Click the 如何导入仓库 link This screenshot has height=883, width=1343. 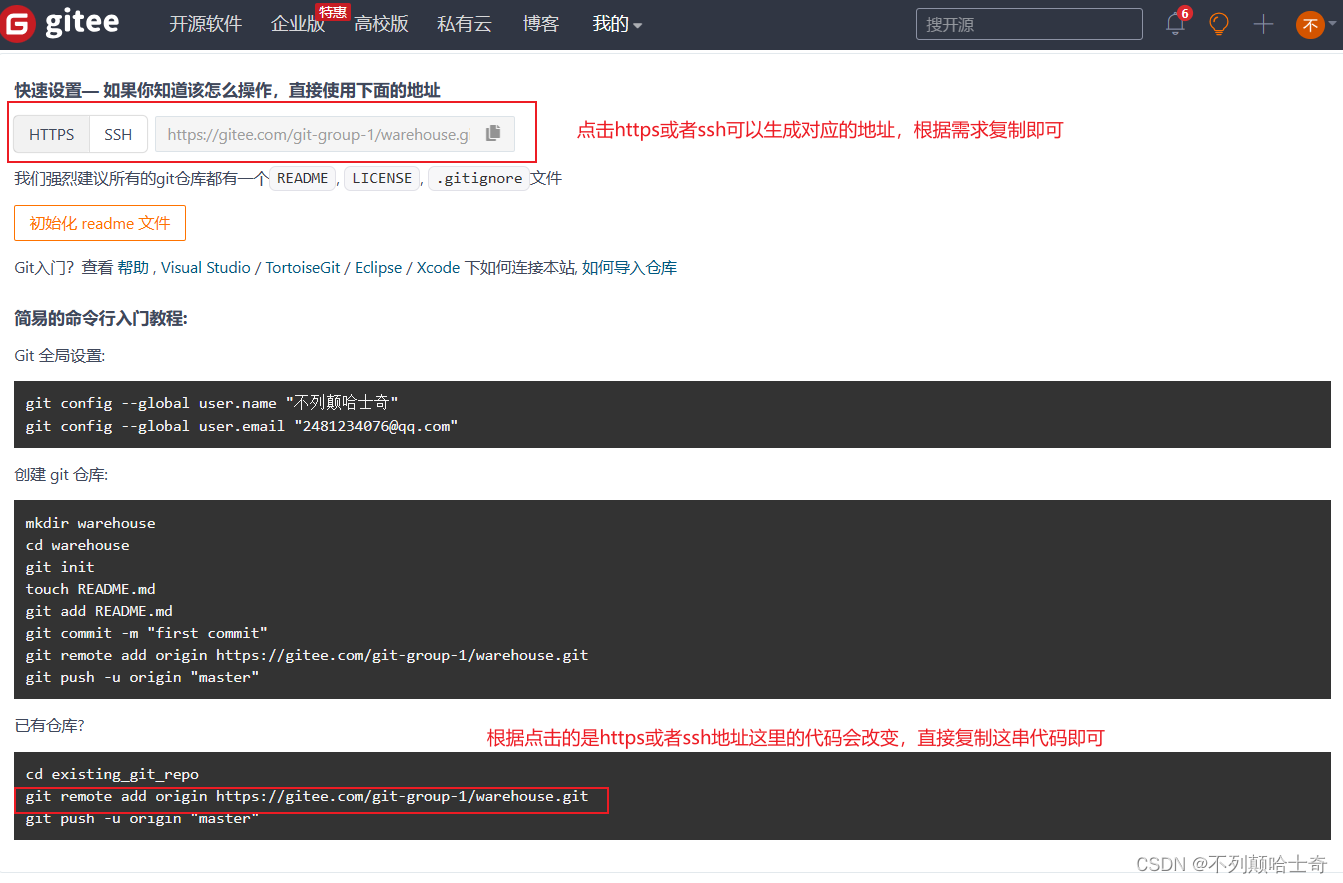coord(629,268)
